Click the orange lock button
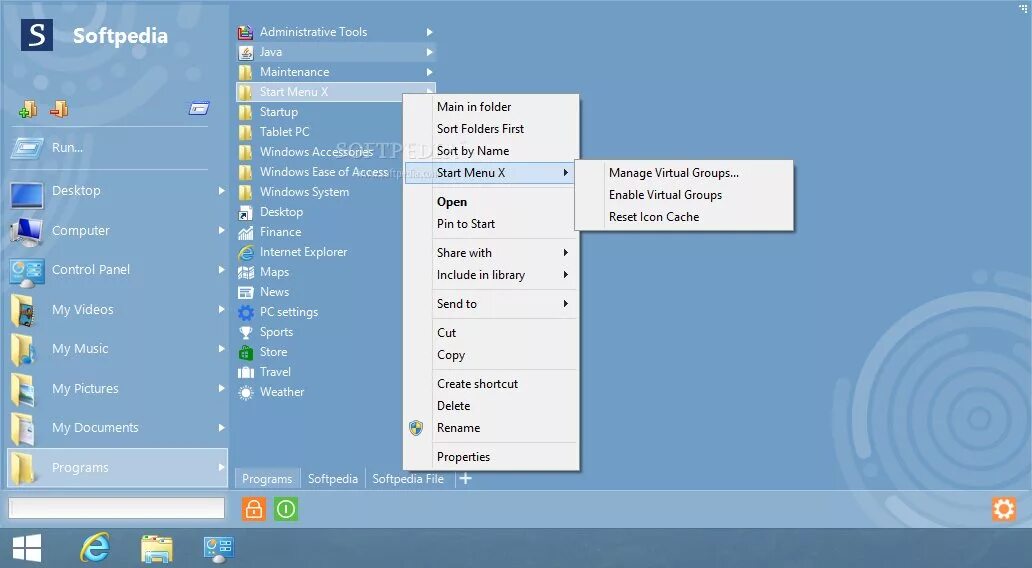1032x568 pixels. pyautogui.click(x=253, y=509)
